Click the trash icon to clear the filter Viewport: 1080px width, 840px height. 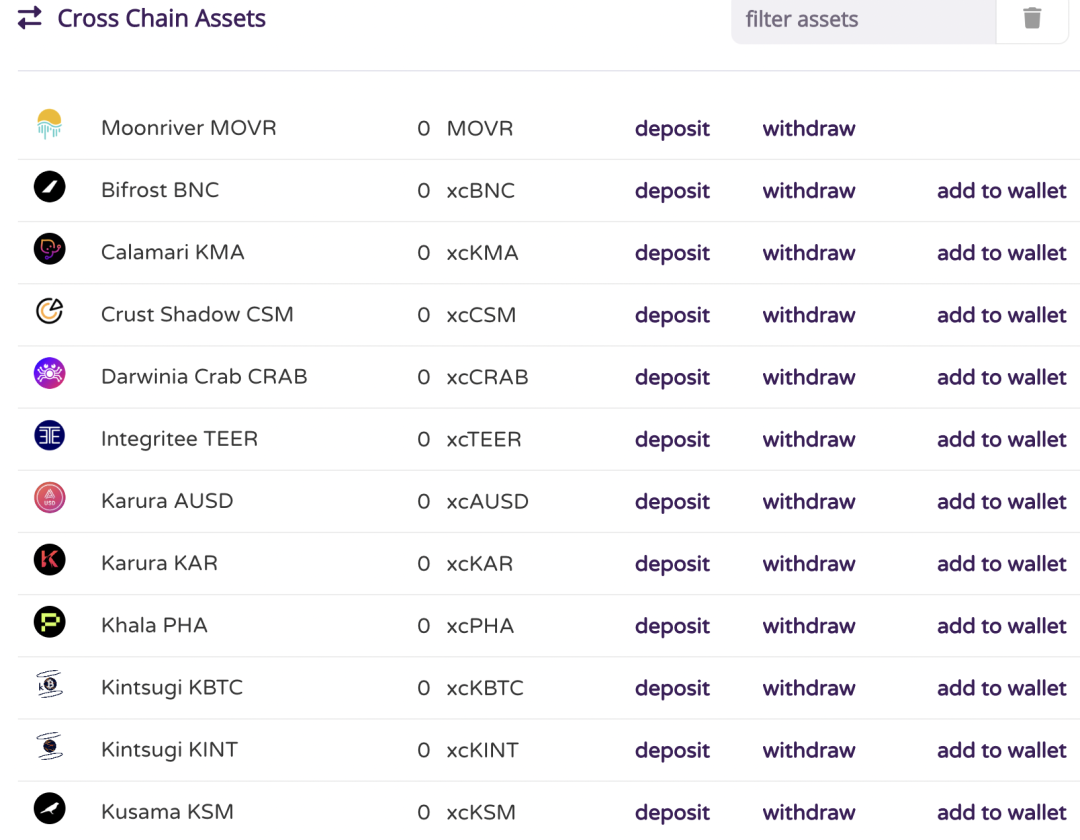[x=1032, y=18]
